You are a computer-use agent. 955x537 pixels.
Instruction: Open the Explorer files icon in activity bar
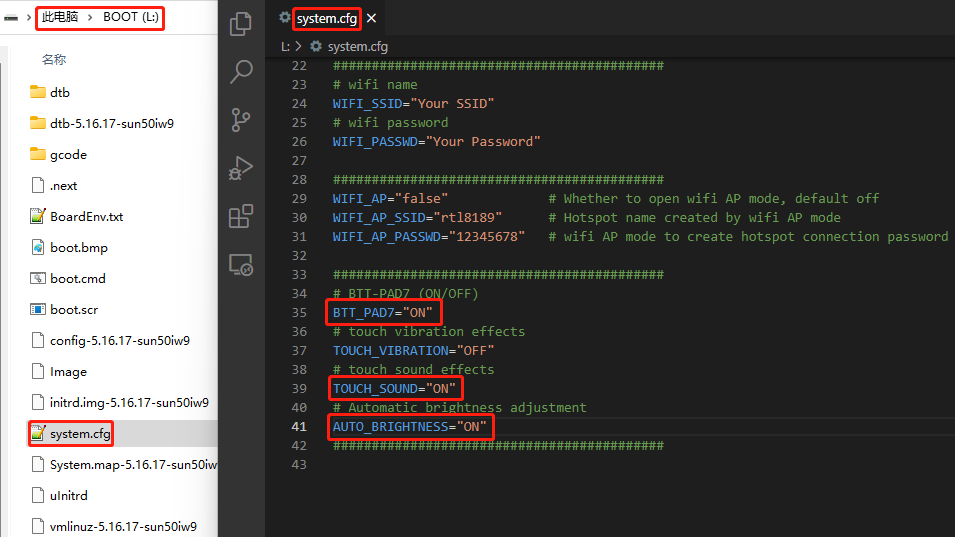pyautogui.click(x=241, y=24)
